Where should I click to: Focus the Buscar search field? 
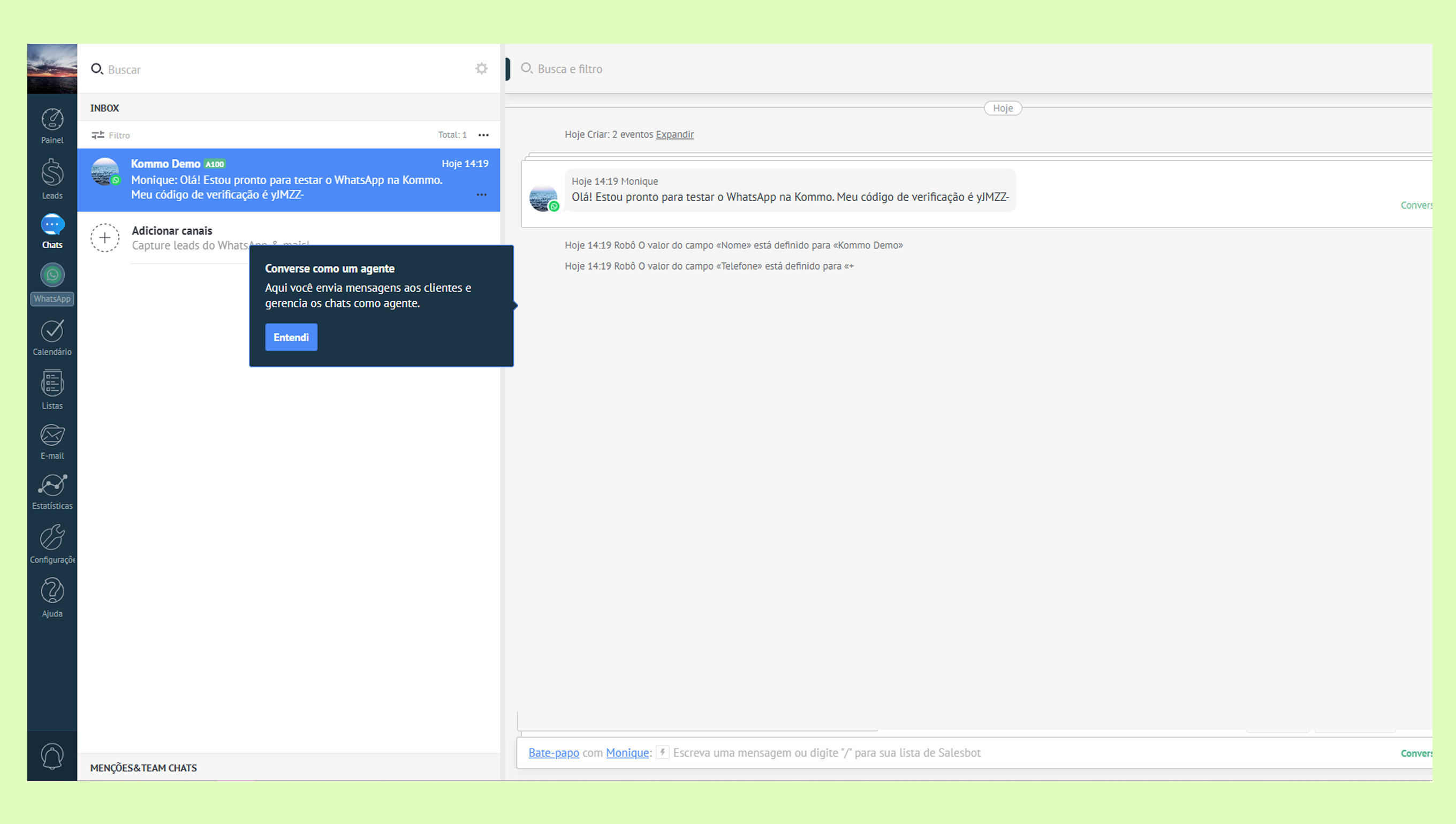tap(289, 69)
